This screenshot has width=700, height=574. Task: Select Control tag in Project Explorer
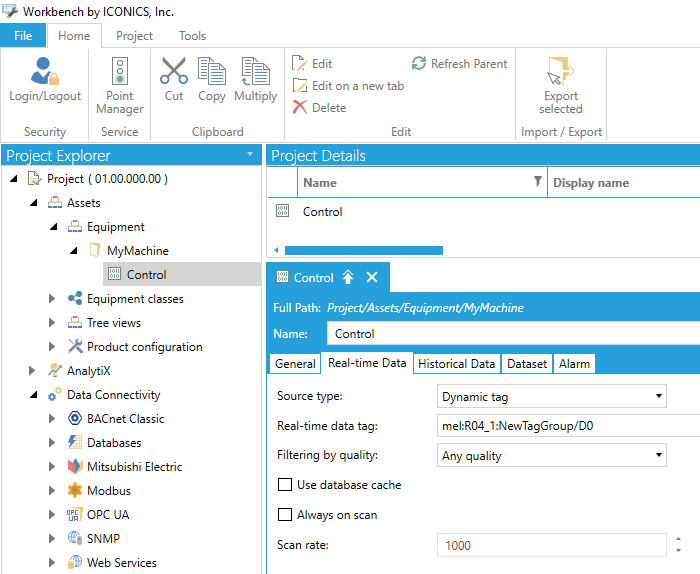pos(182,275)
